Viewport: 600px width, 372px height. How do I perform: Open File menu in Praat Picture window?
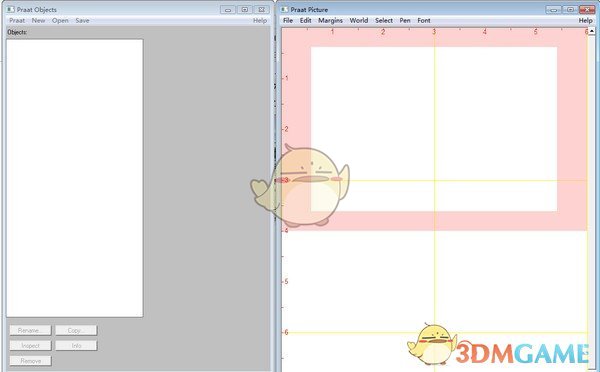click(288, 21)
